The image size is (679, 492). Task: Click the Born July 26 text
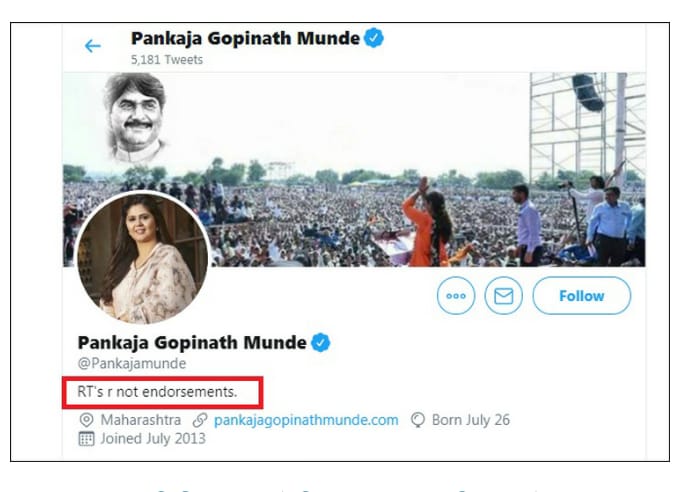pos(470,420)
